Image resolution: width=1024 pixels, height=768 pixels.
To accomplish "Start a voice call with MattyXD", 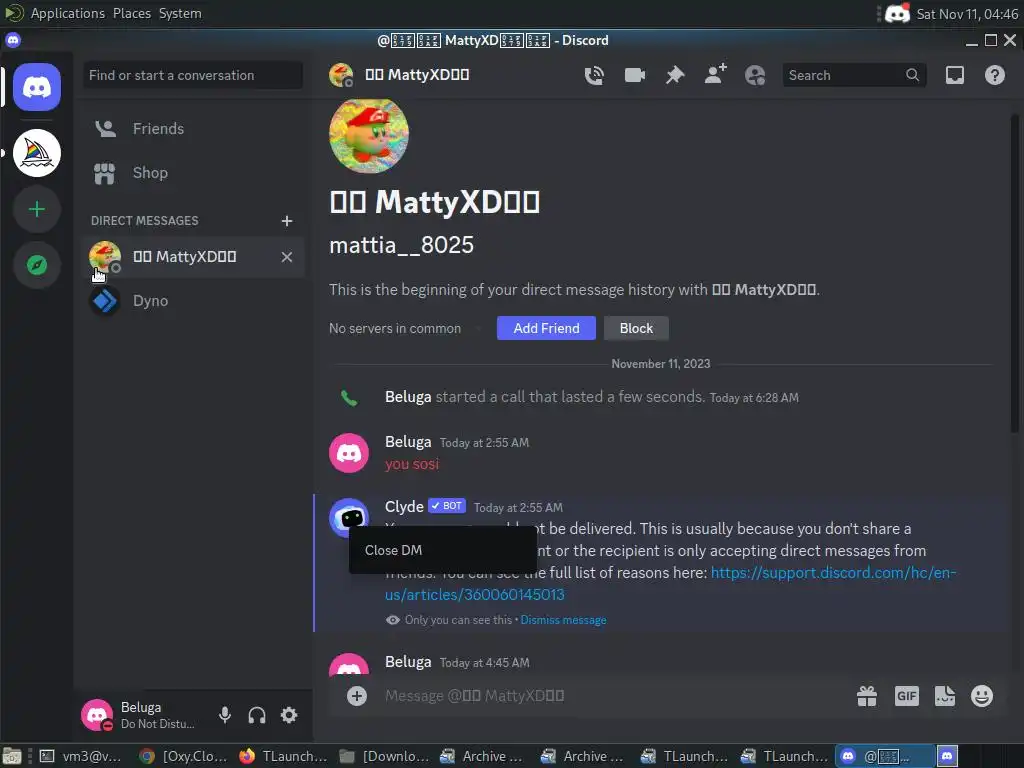I will click(594, 75).
